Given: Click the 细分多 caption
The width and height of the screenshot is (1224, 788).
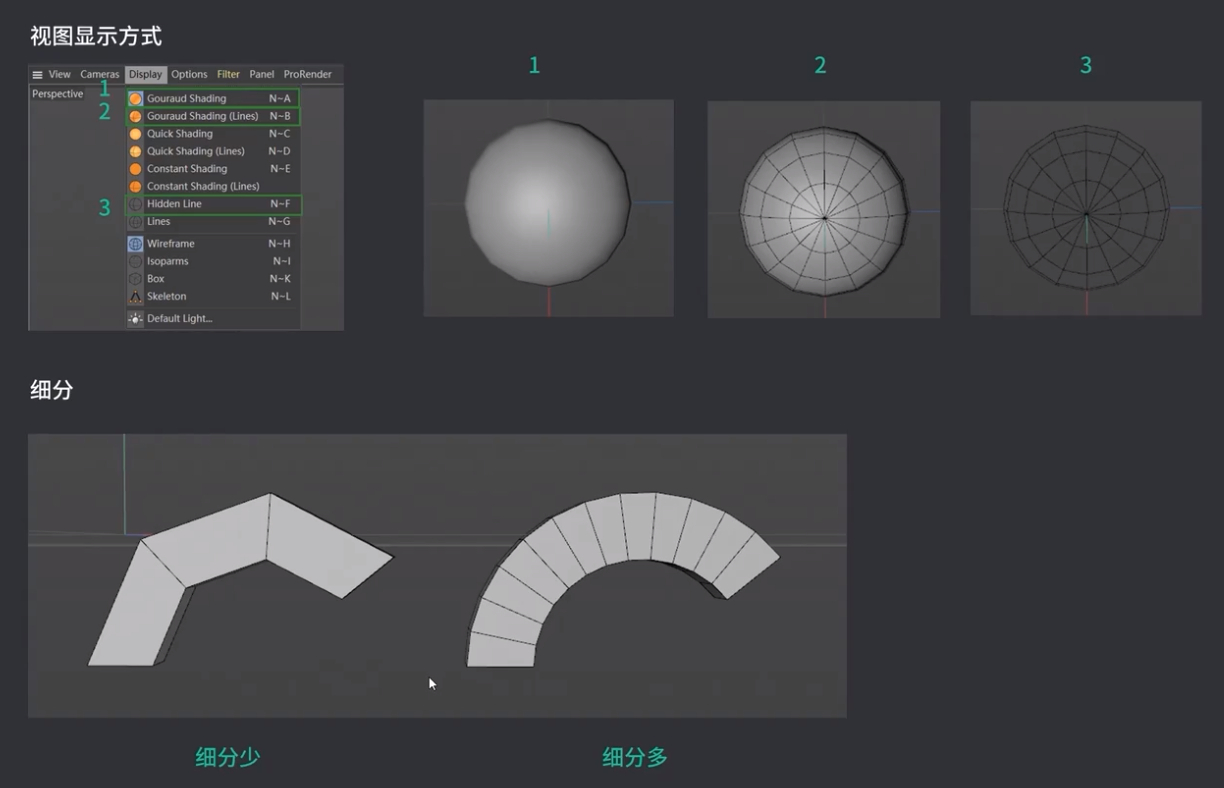Looking at the screenshot, I should coord(635,757).
